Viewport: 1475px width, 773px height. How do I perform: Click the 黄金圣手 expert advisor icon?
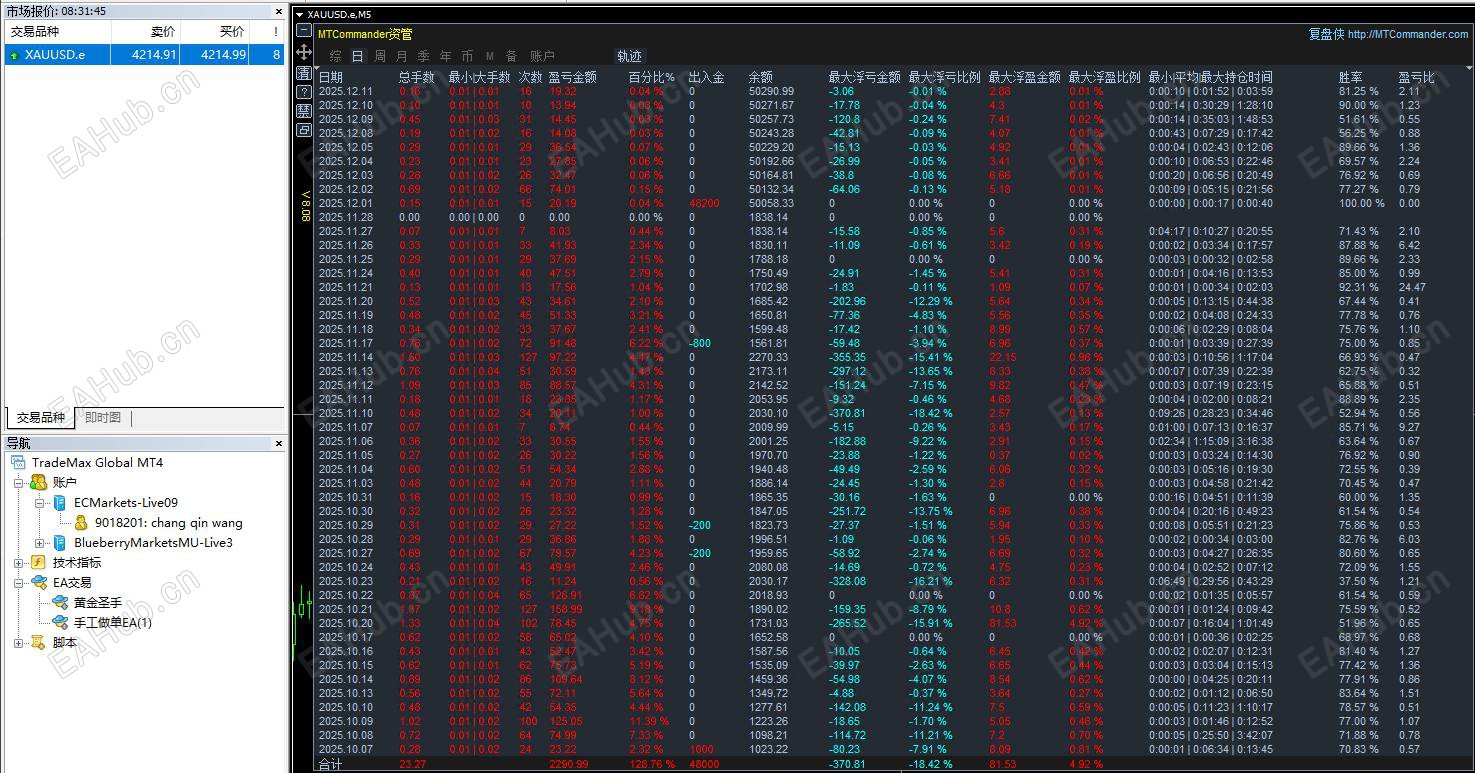click(x=60, y=603)
